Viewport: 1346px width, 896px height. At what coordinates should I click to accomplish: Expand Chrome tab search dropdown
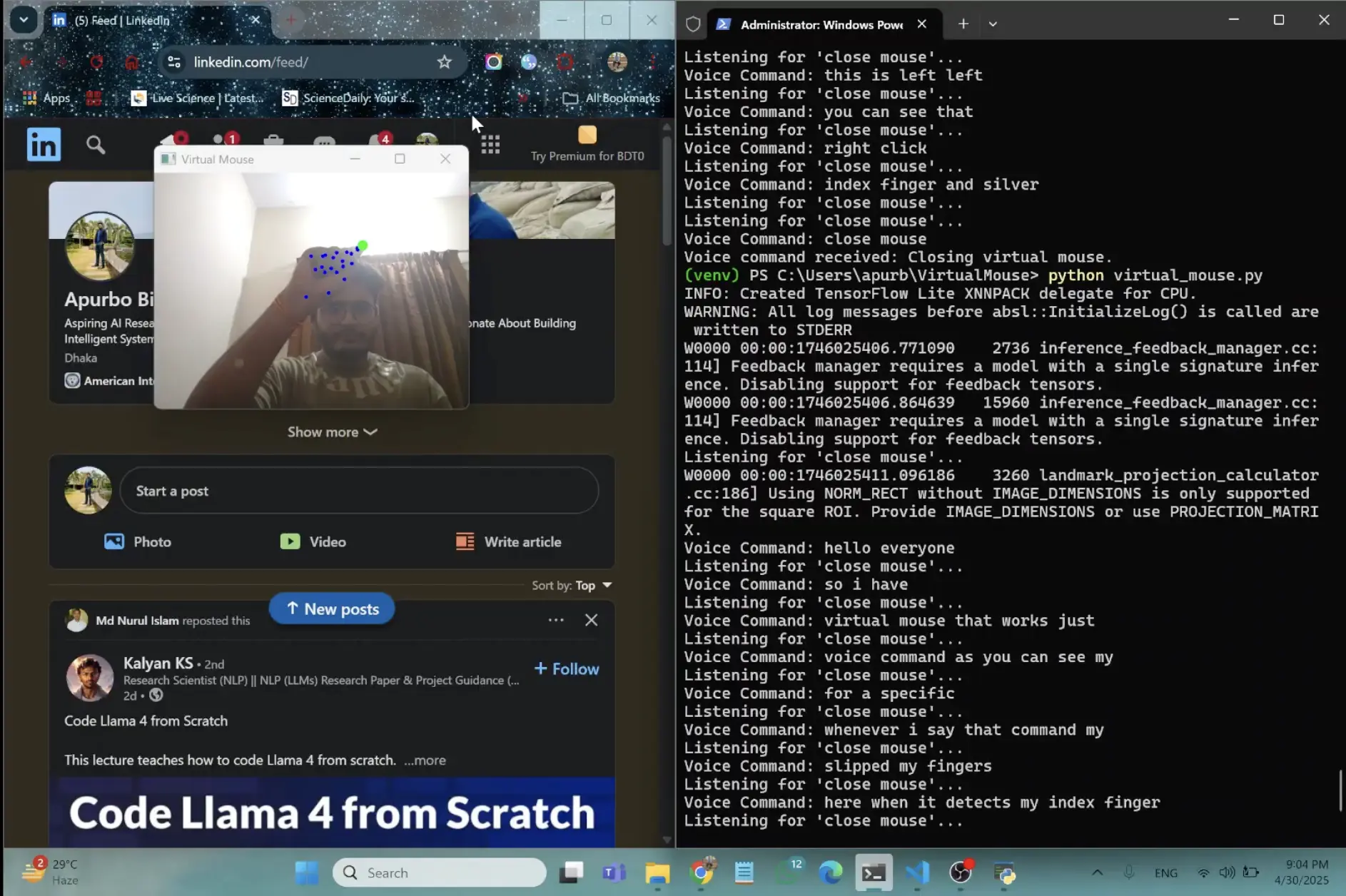click(x=24, y=20)
